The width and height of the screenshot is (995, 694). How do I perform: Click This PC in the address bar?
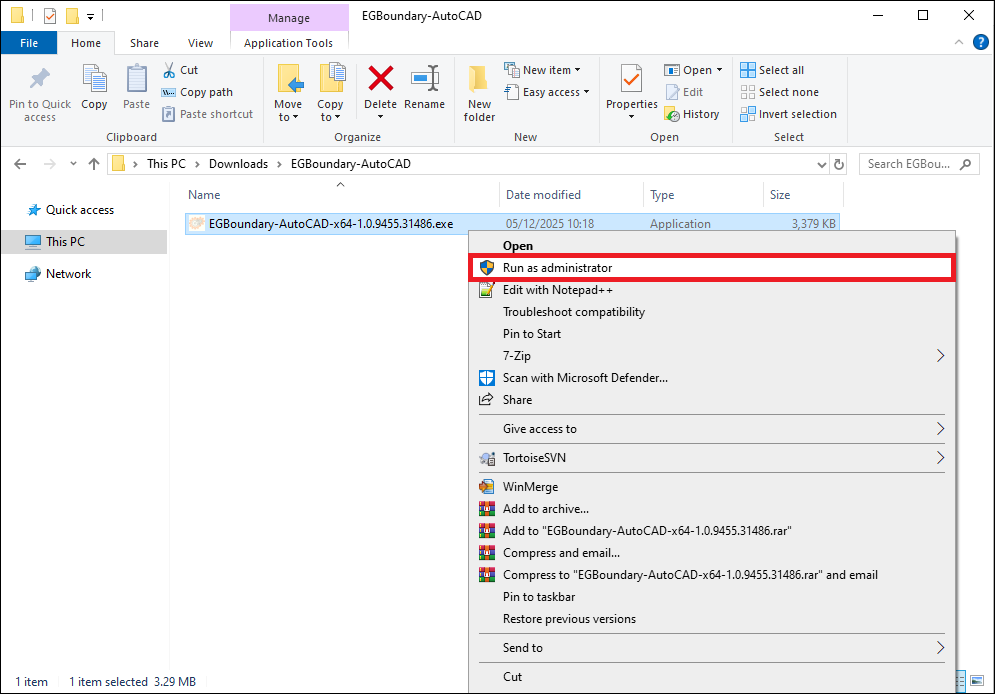tap(166, 164)
